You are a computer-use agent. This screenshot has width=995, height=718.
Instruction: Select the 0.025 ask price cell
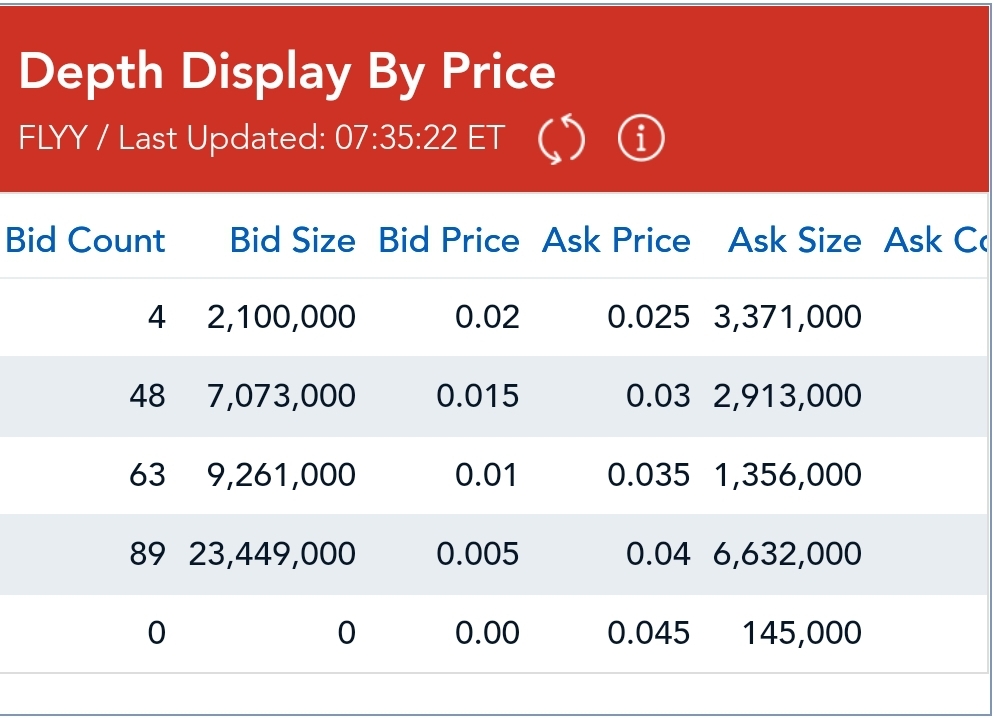coord(648,318)
